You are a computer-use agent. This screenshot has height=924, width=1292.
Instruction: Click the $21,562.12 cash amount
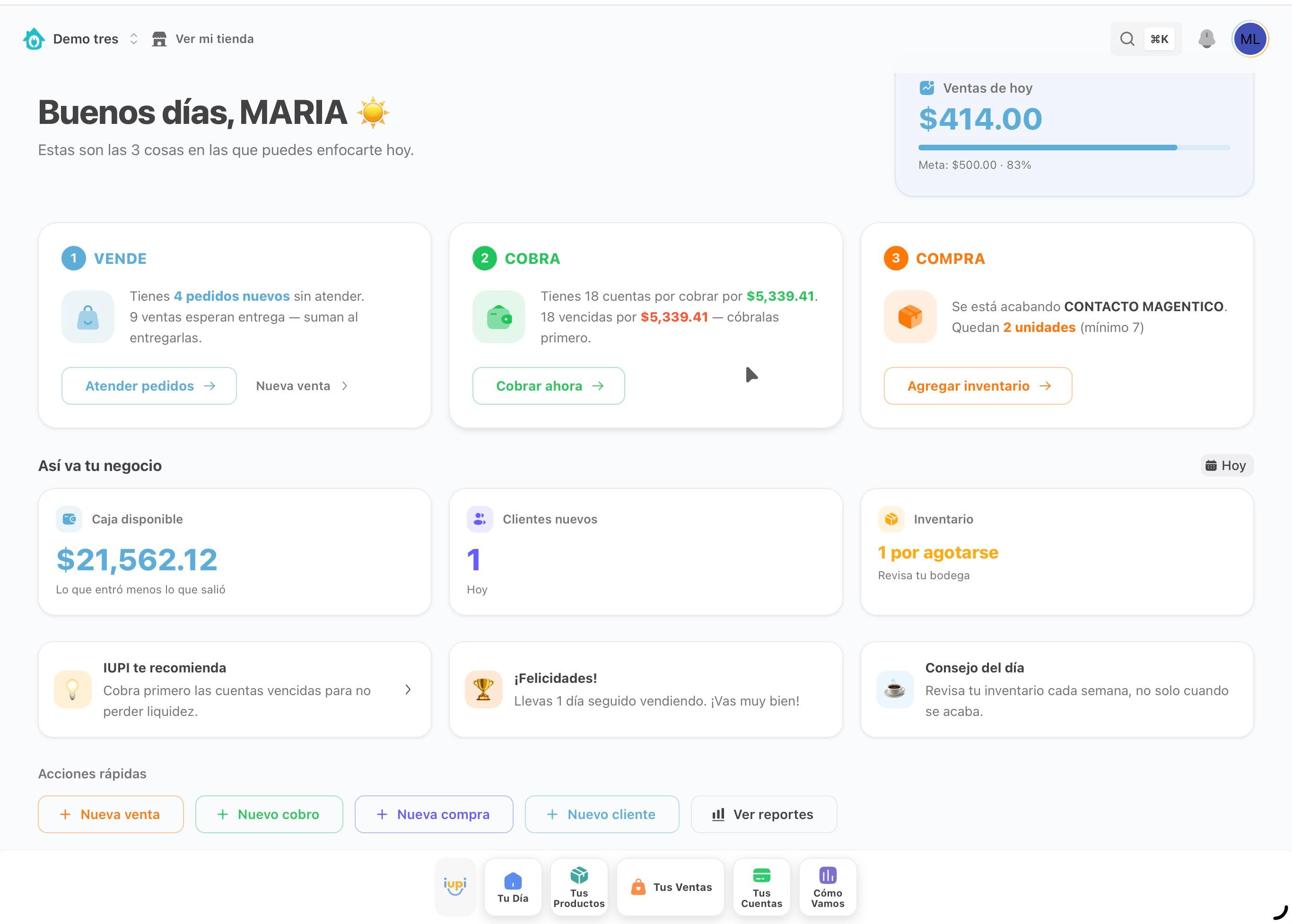click(137, 560)
